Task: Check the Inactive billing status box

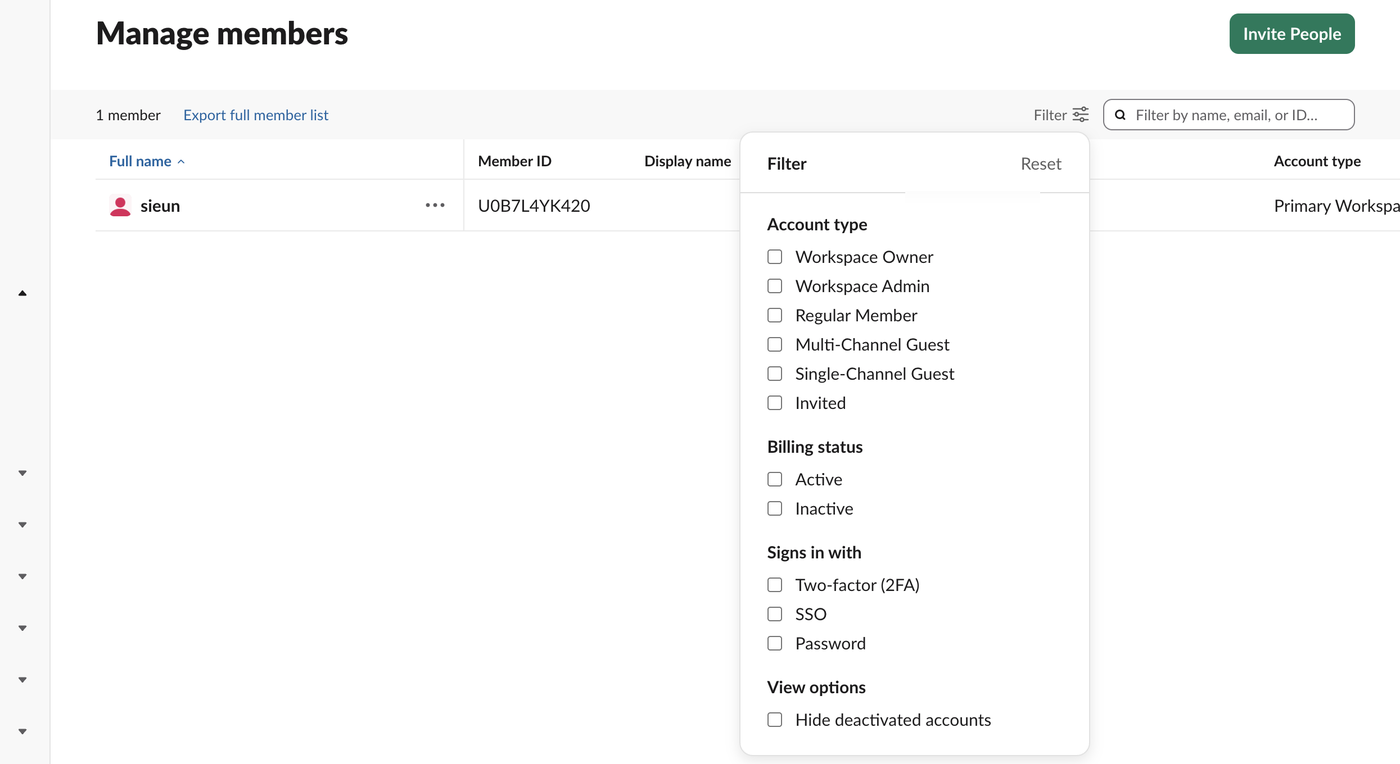Action: (x=775, y=508)
